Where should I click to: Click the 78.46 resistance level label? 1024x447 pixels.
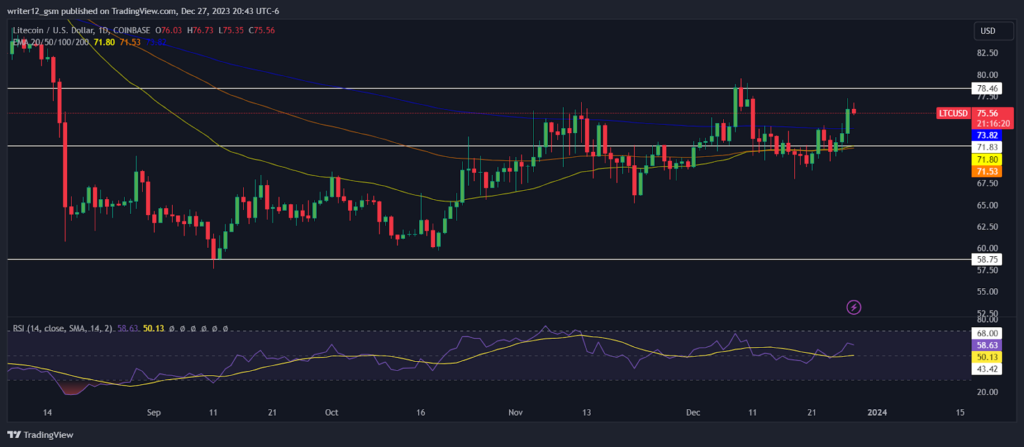(x=985, y=88)
